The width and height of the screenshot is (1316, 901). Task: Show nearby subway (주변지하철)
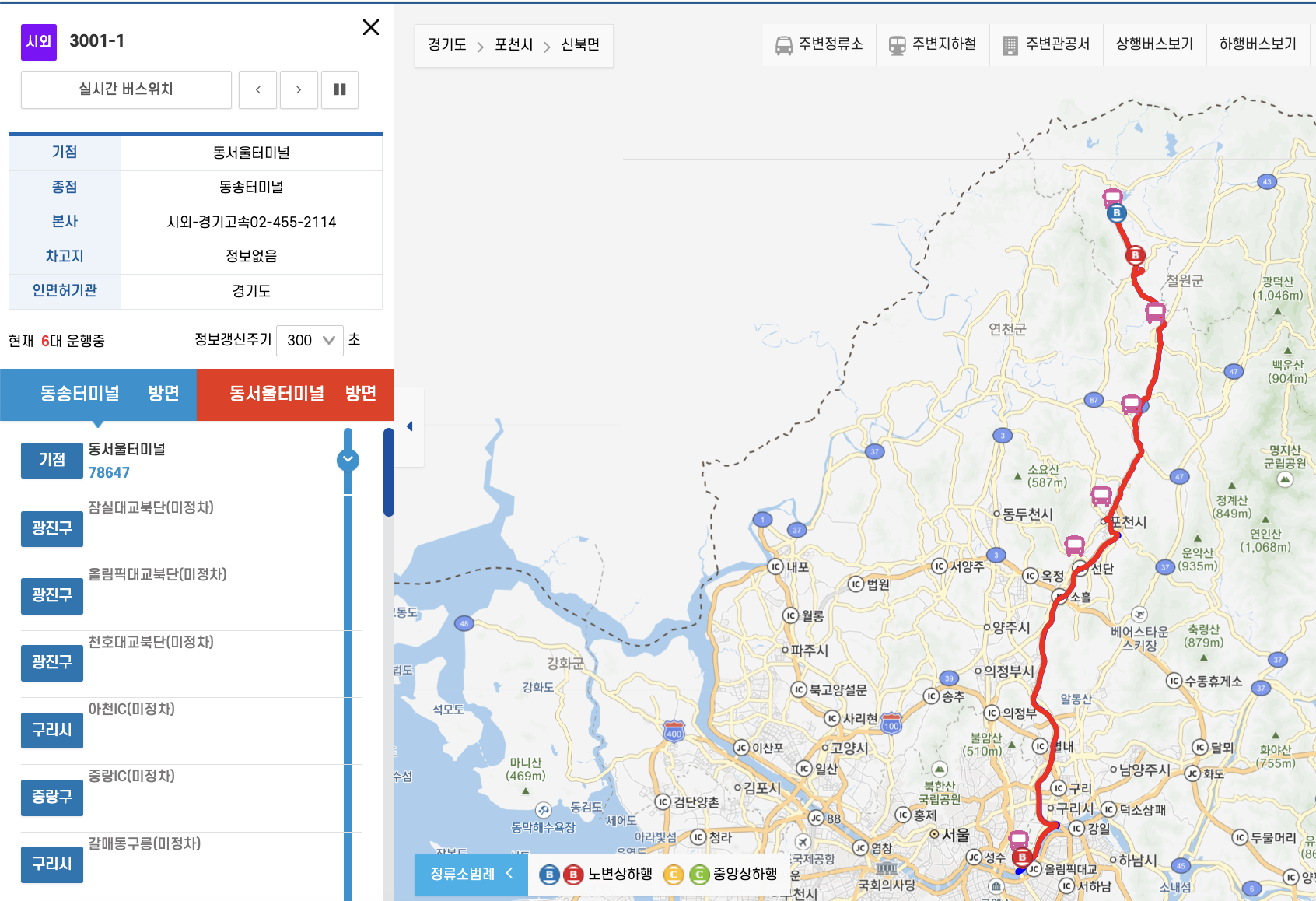(933, 44)
